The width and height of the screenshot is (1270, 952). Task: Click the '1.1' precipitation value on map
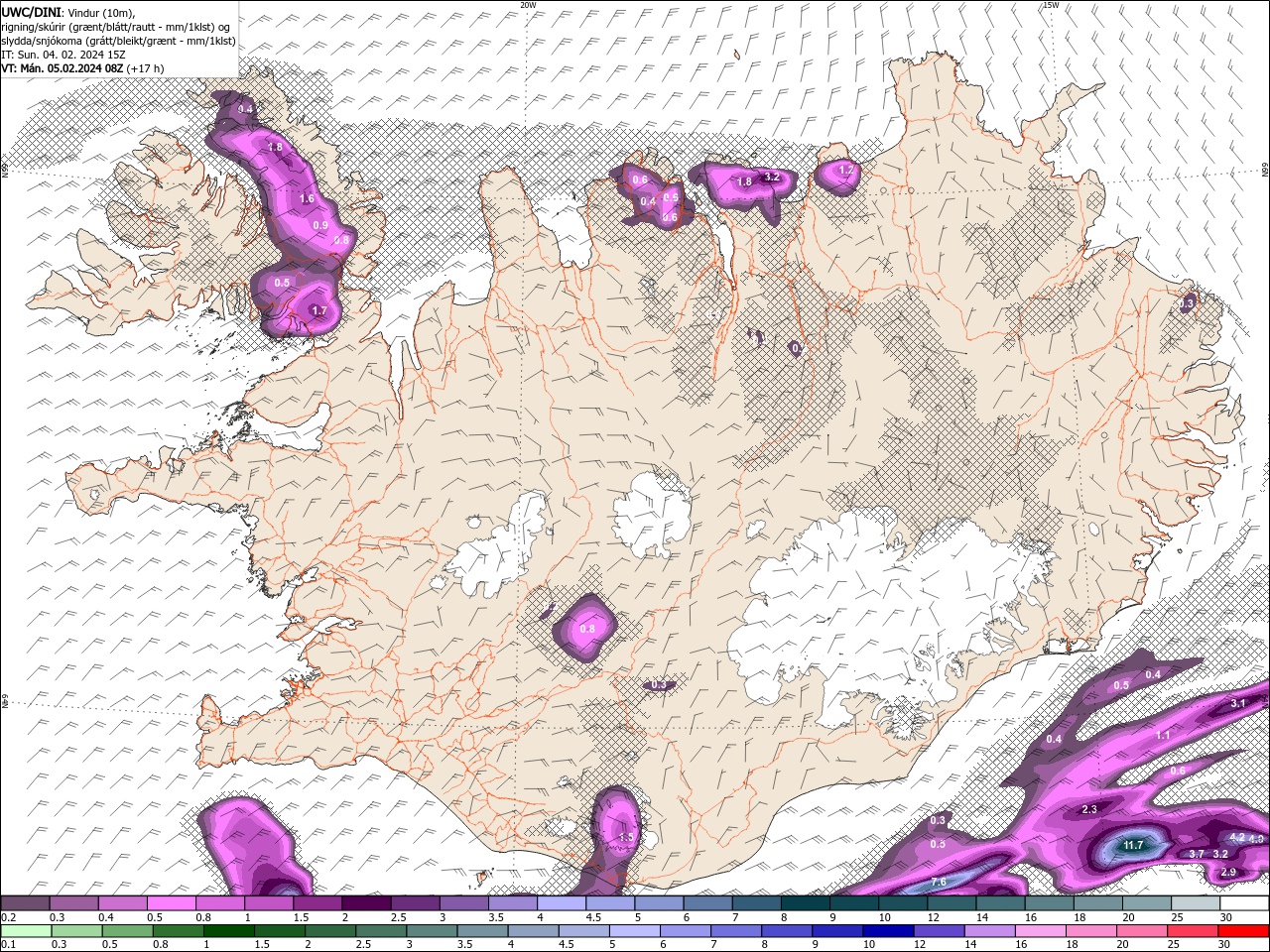1163,735
